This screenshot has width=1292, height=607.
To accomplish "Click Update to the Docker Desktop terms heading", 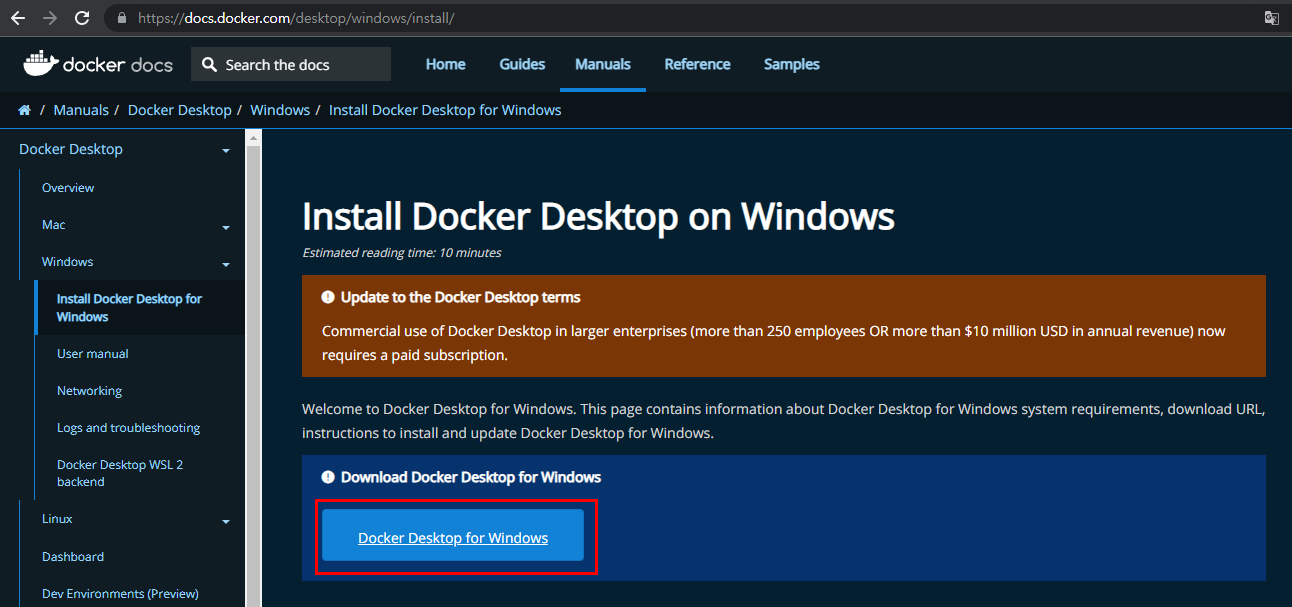I will 460,297.
